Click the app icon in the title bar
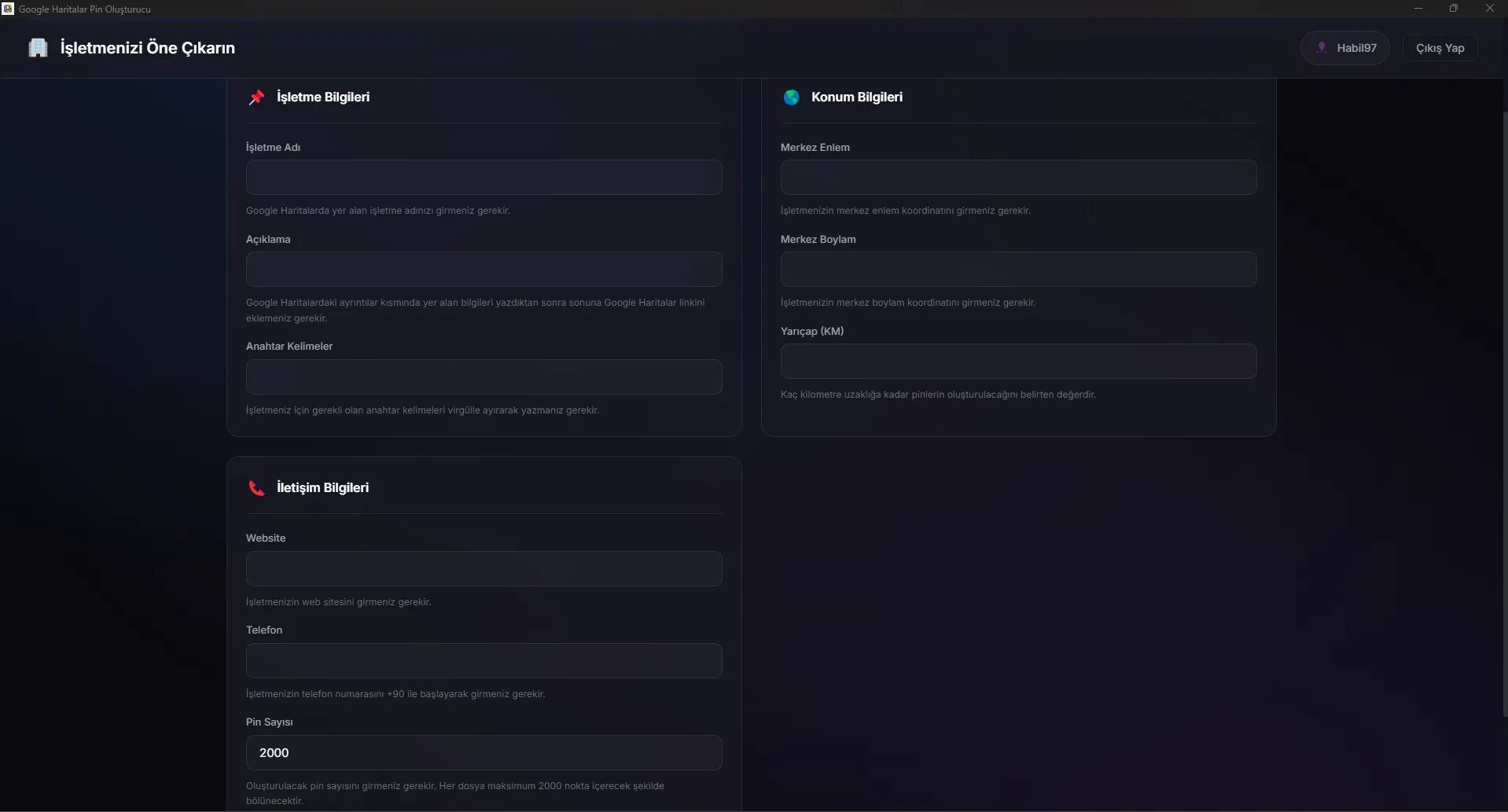Screen dimensions: 1508x812 [8, 9]
